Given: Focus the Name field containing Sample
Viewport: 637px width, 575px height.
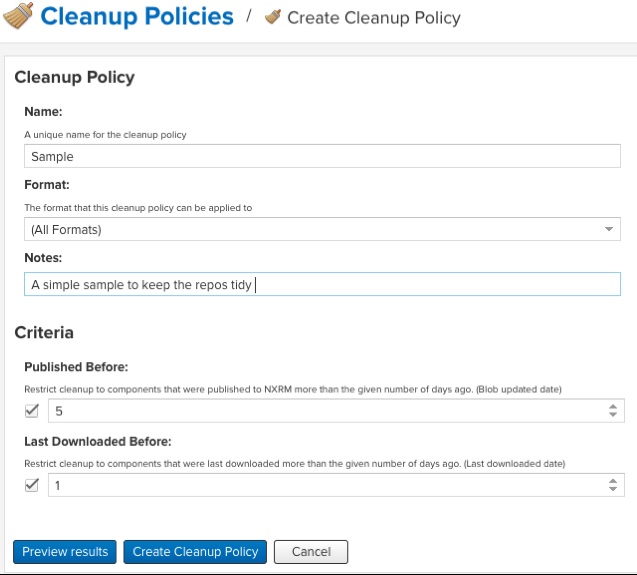Looking at the screenshot, I should click(x=322, y=156).
